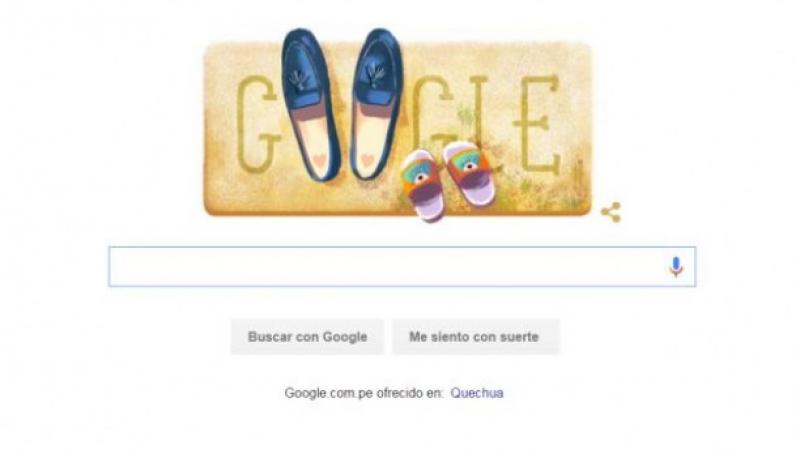This screenshot has height=450, width=800.
Task: Click the letter E on the doormat
Action: pyautogui.click(x=538, y=125)
